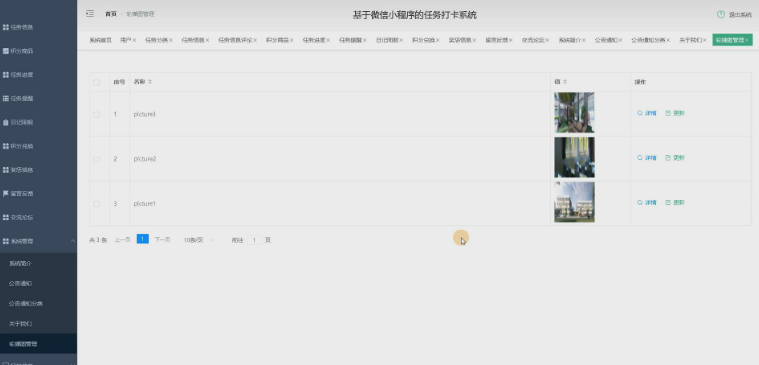This screenshot has height=365, width=759.
Task: Close the 系统简介 tab with its x
Action: pos(584,40)
